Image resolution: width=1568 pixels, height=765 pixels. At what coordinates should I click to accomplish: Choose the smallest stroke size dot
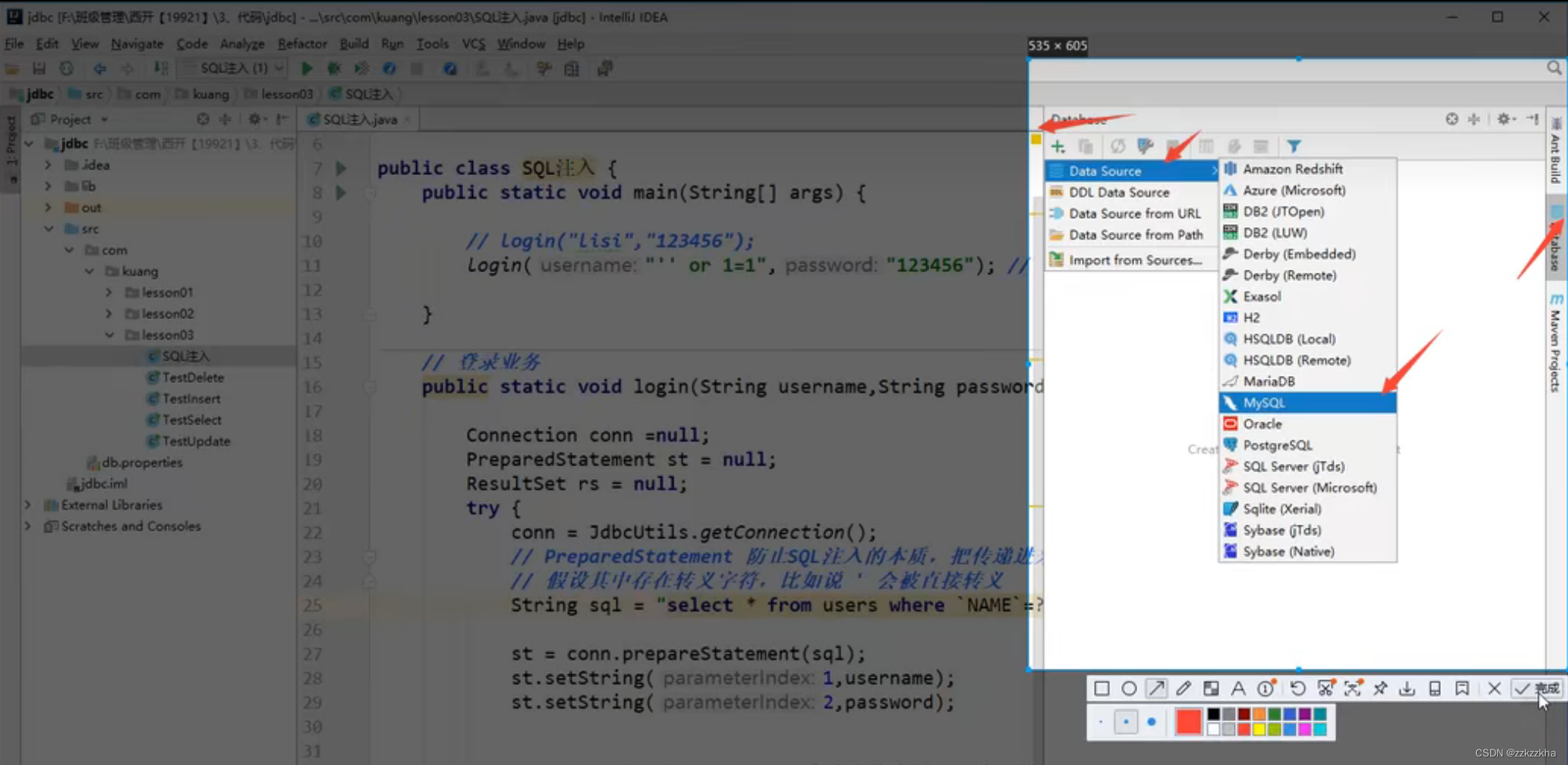coord(1100,722)
